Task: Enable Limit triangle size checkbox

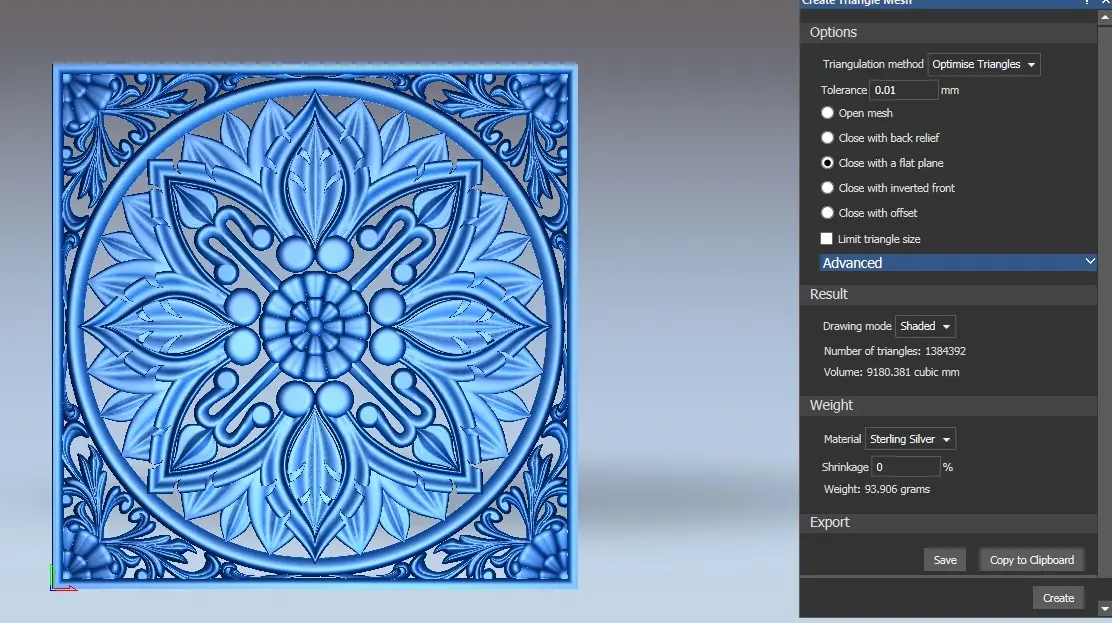Action: pyautogui.click(x=826, y=239)
